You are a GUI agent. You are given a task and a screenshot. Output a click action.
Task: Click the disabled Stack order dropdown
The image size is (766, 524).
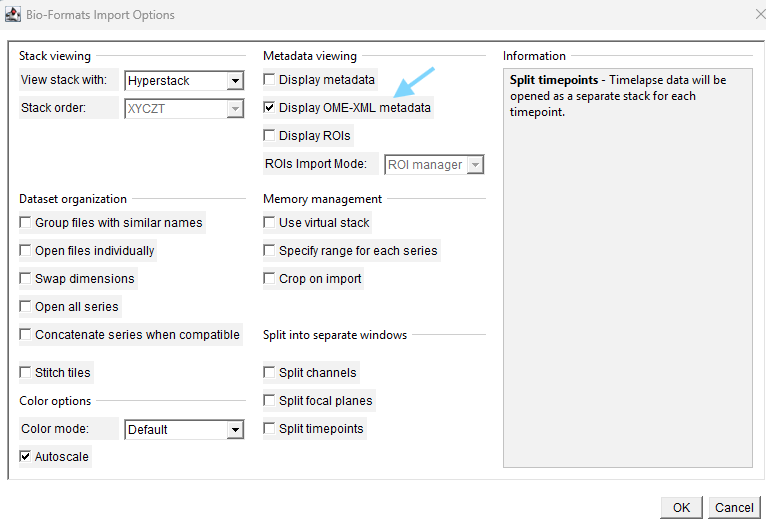184,109
